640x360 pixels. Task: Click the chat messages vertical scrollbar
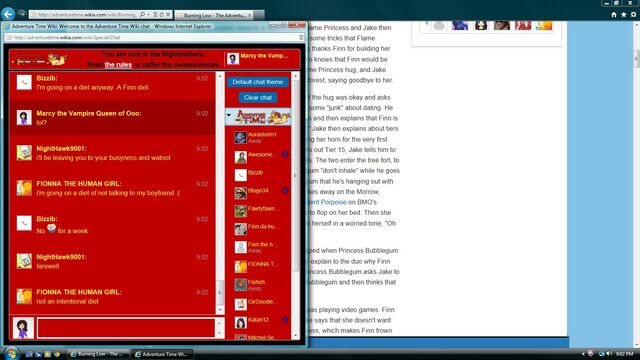pos(220,193)
